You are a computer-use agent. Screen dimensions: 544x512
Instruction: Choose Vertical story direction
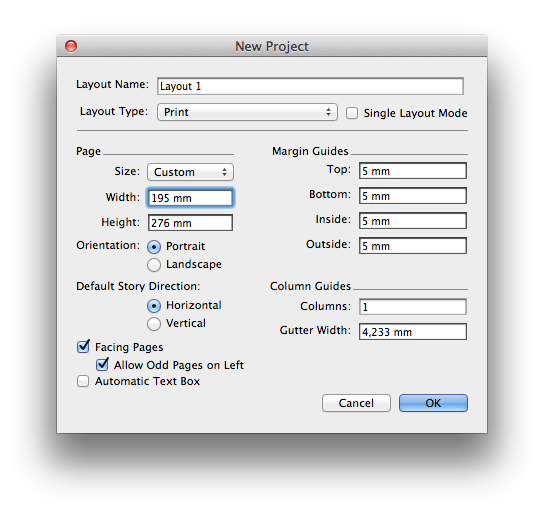[x=154, y=324]
